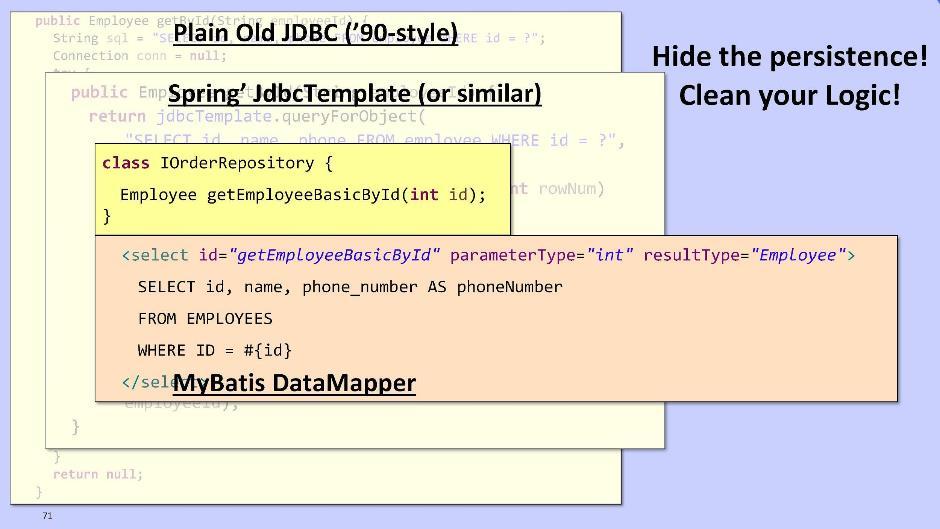Click the 'WHERE ID = #{id}' line

click(x=215, y=350)
